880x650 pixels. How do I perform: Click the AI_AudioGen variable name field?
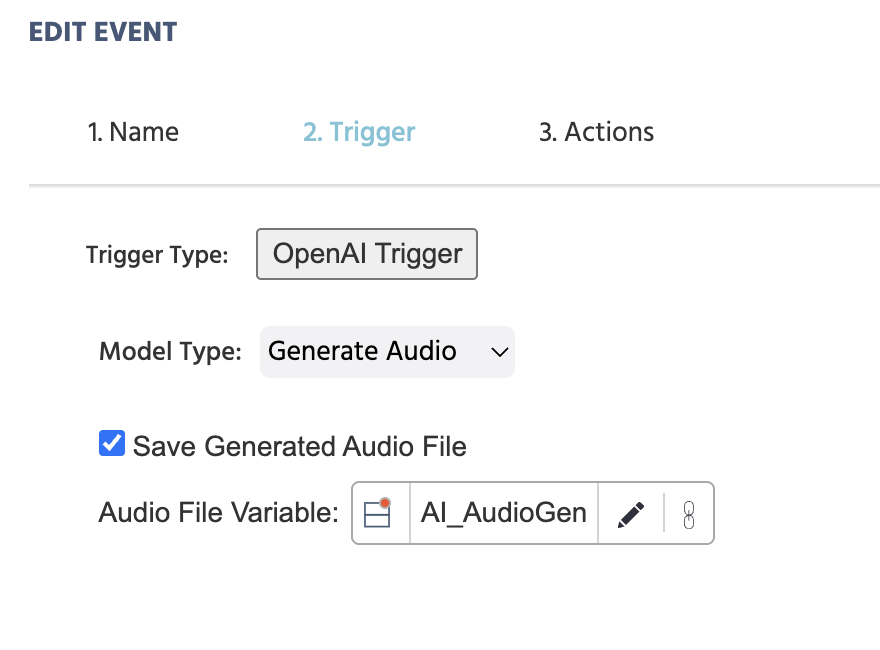503,513
